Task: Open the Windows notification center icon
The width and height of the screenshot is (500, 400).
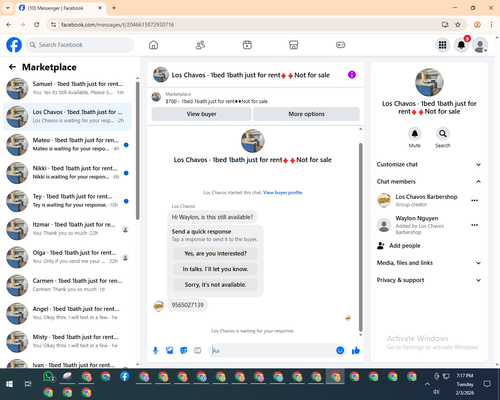Action: (x=487, y=384)
